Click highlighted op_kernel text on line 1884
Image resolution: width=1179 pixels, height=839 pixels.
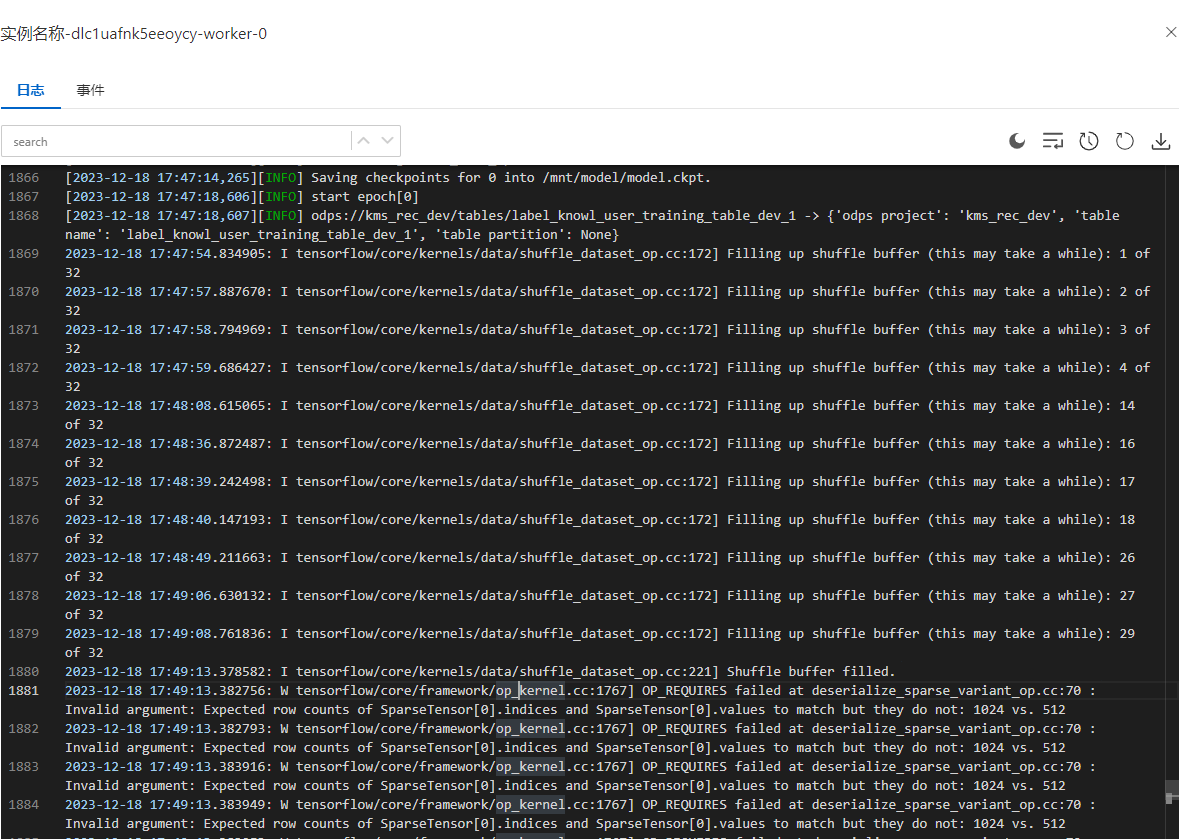point(530,804)
